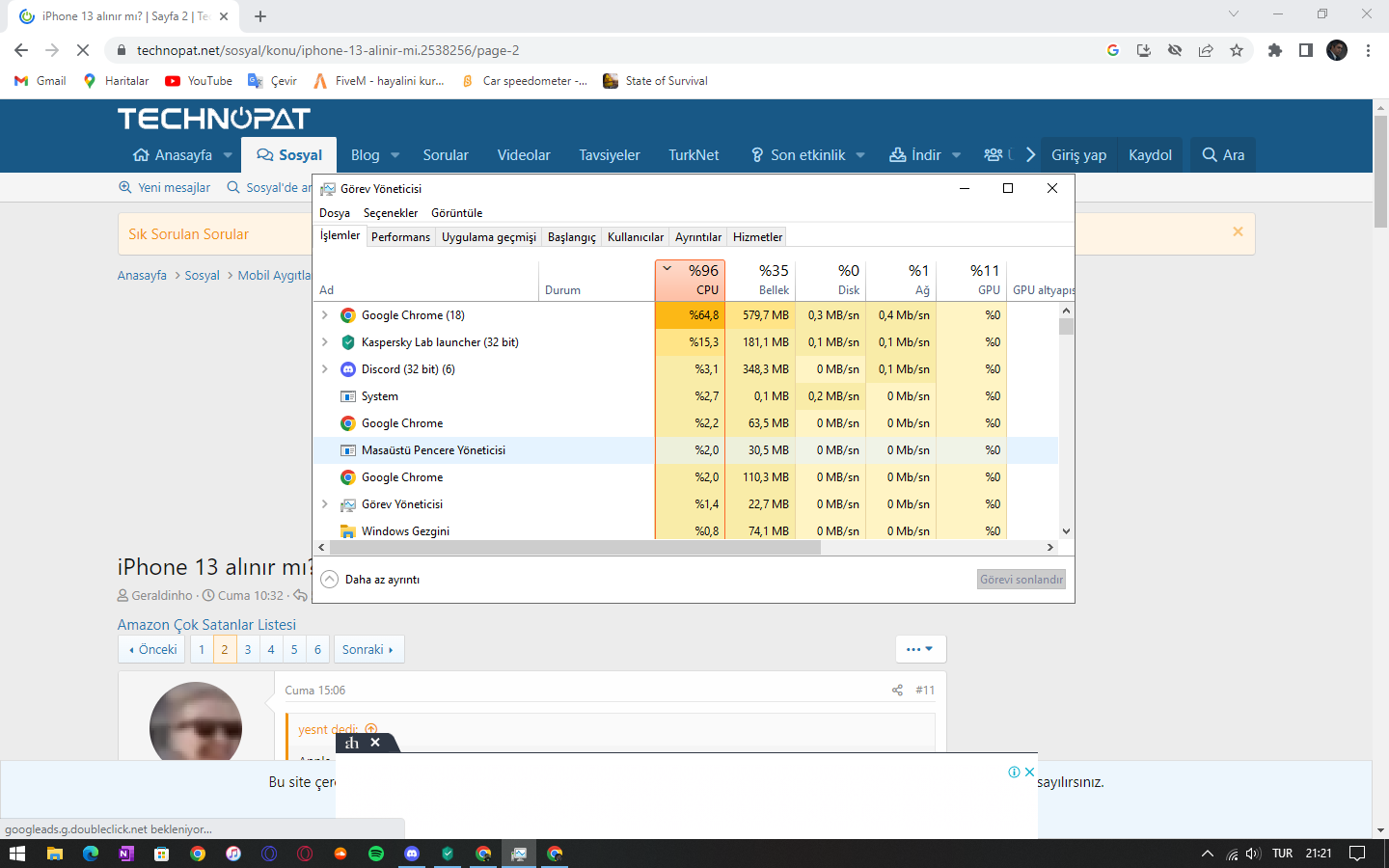Viewport: 1389px width, 868px height.
Task: Click the Chrome extensions puzzle icon
Action: click(1275, 50)
